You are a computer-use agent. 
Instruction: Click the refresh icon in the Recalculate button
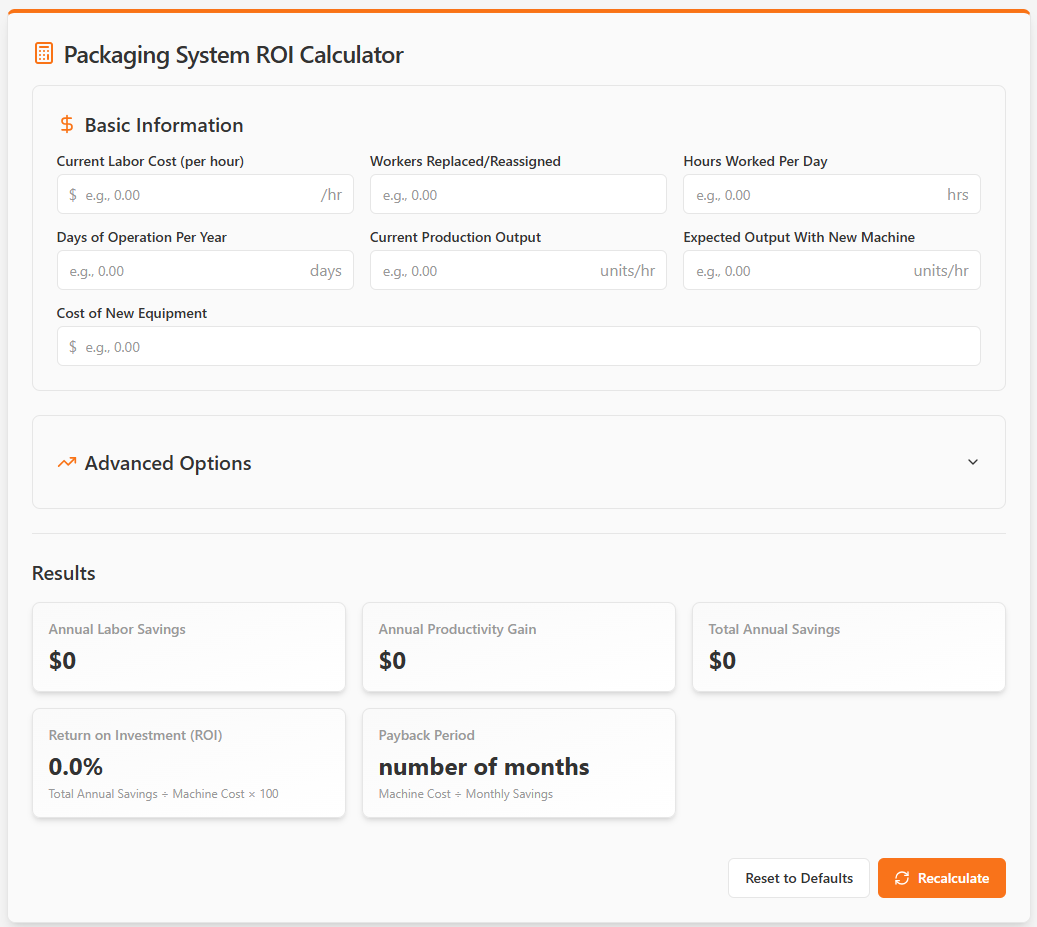coord(902,878)
